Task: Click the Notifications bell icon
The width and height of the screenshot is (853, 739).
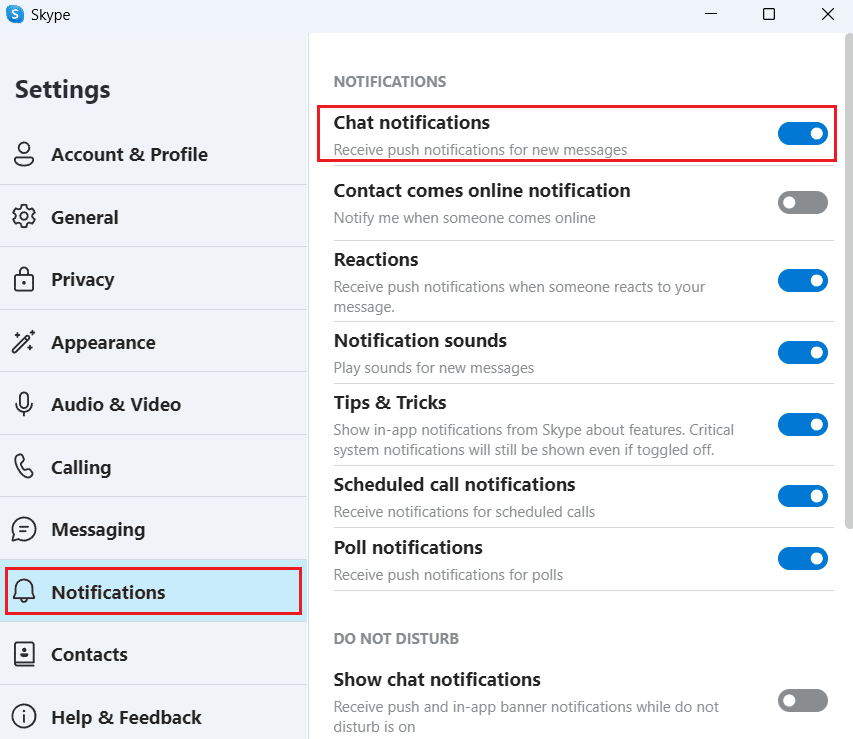Action: pyautogui.click(x=24, y=592)
